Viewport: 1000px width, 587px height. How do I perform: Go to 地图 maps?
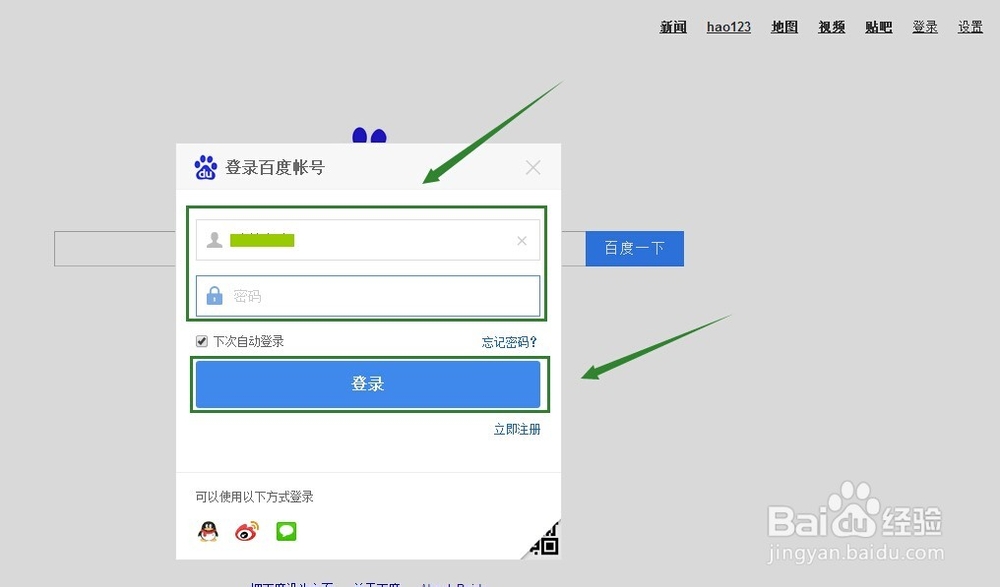[784, 27]
